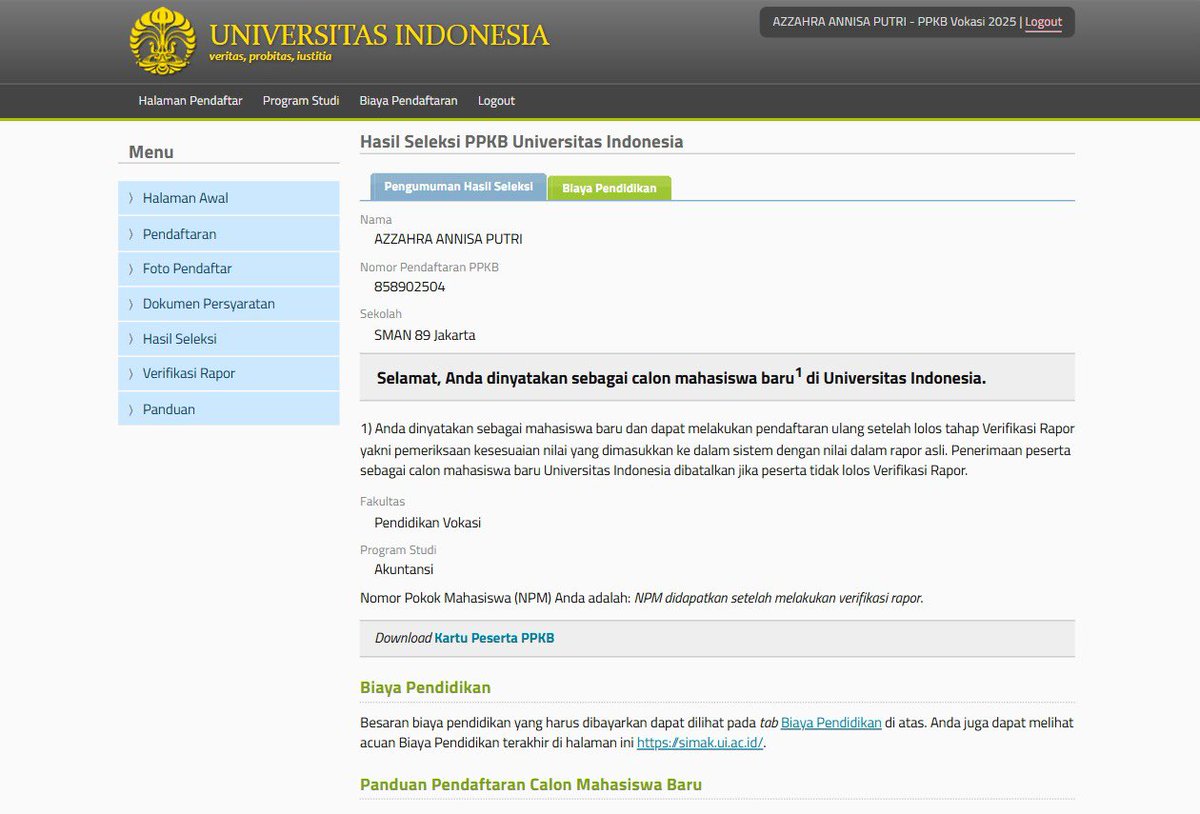Open Foto Pendaftar in sidebar menu
Image resolution: width=1200 pixels, height=814 pixels.
click(229, 269)
